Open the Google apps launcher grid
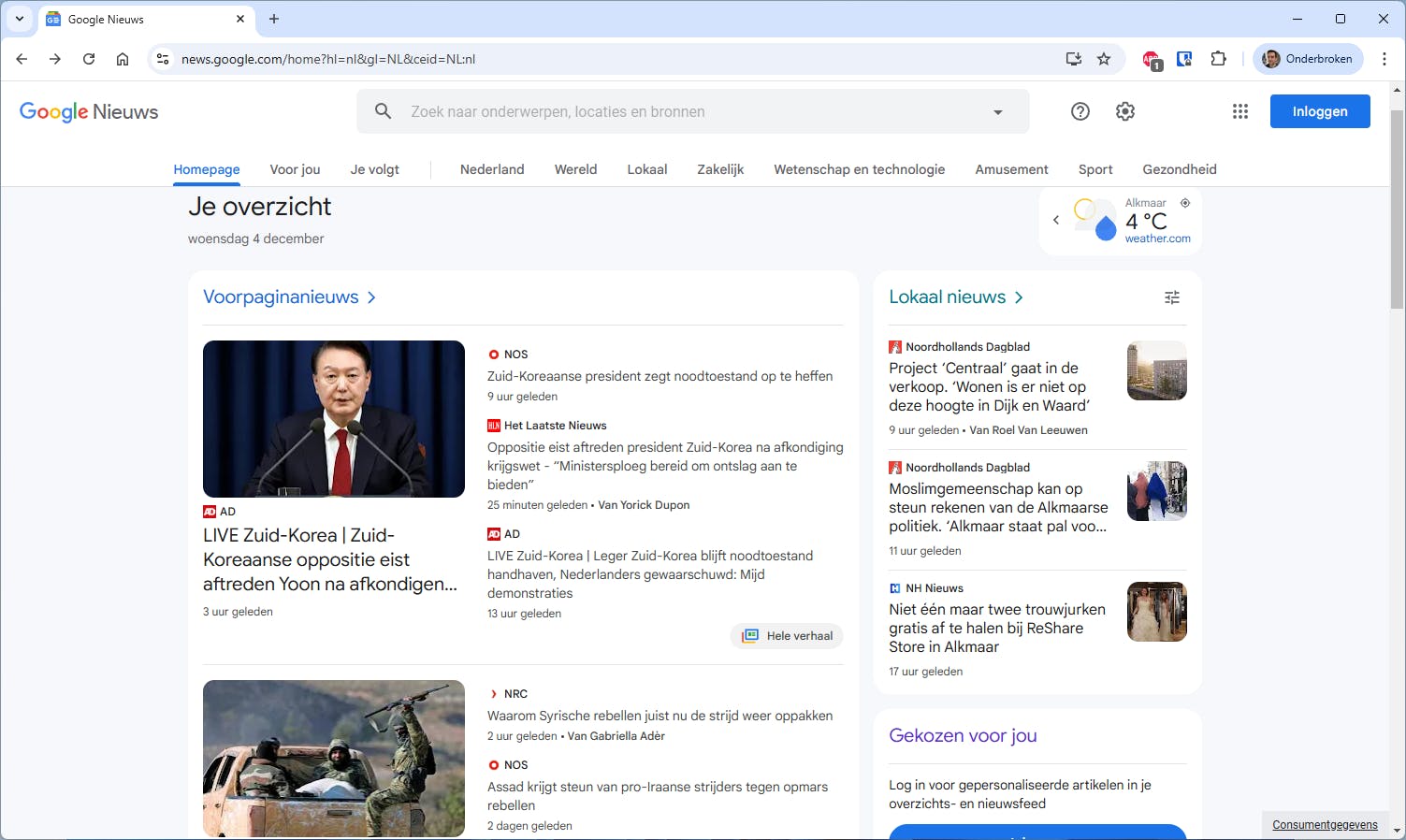The height and width of the screenshot is (840, 1406). coord(1239,111)
